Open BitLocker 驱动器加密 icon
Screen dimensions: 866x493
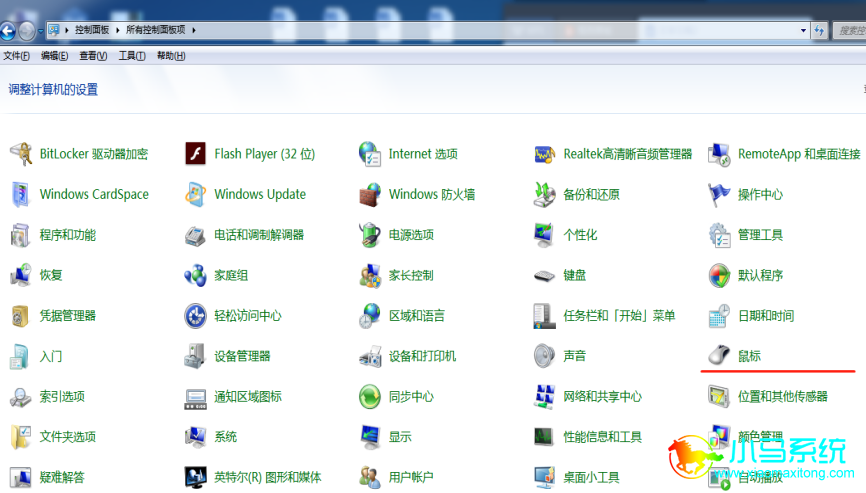tap(21, 153)
